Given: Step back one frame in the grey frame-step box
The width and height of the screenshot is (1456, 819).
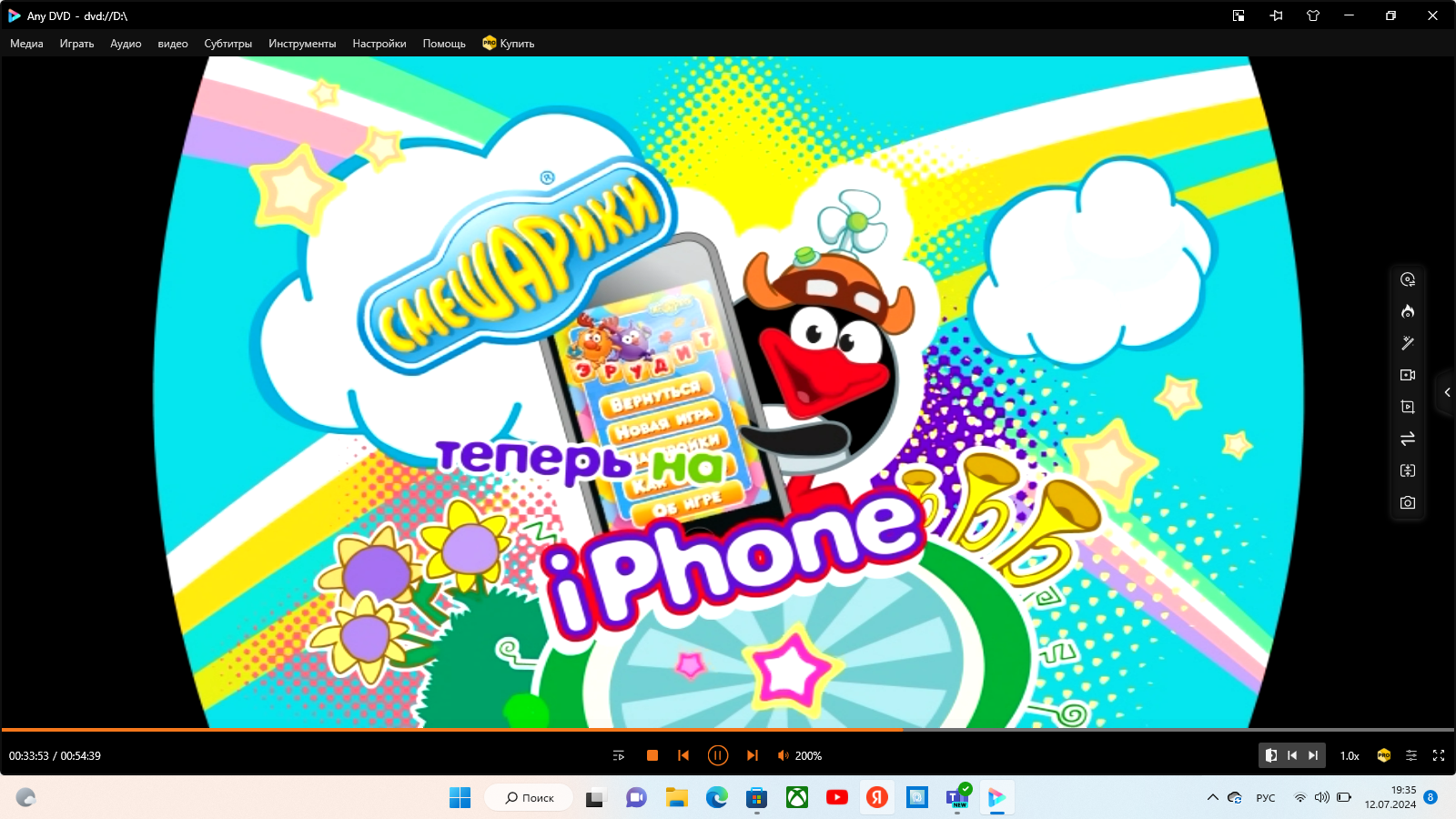Looking at the screenshot, I should pyautogui.click(x=1292, y=755).
